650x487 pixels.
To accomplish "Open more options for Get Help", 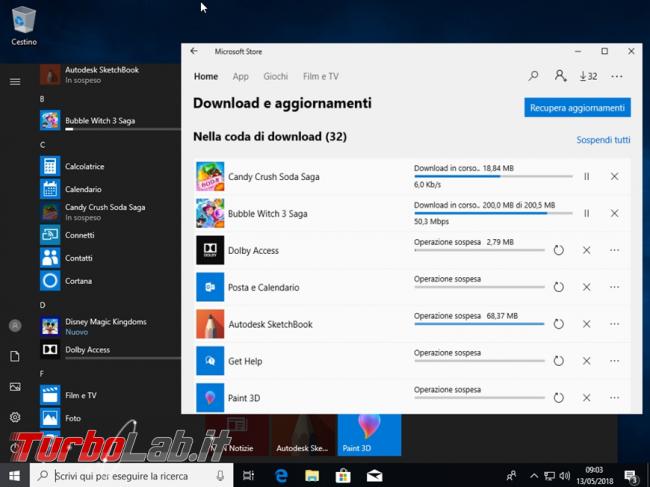I will [x=614, y=361].
